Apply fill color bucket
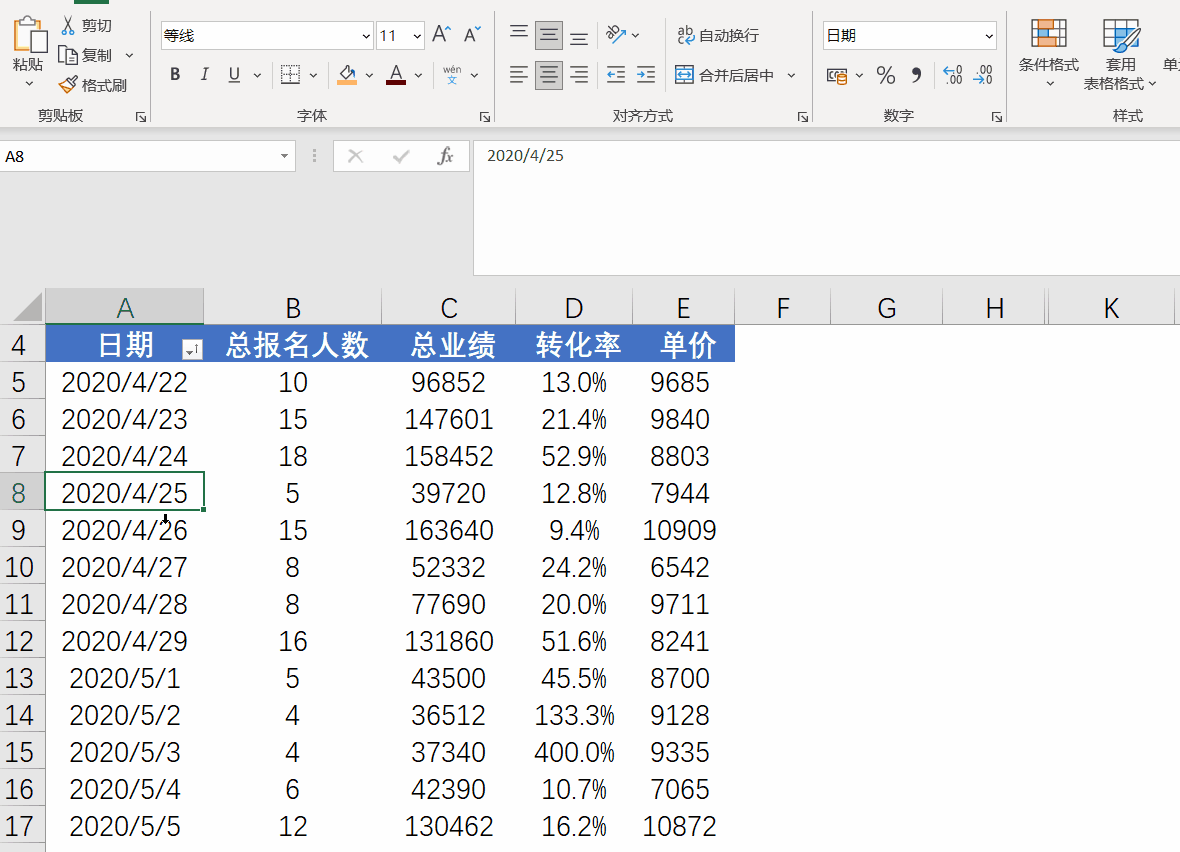This screenshot has height=852, width=1180. coord(347,75)
